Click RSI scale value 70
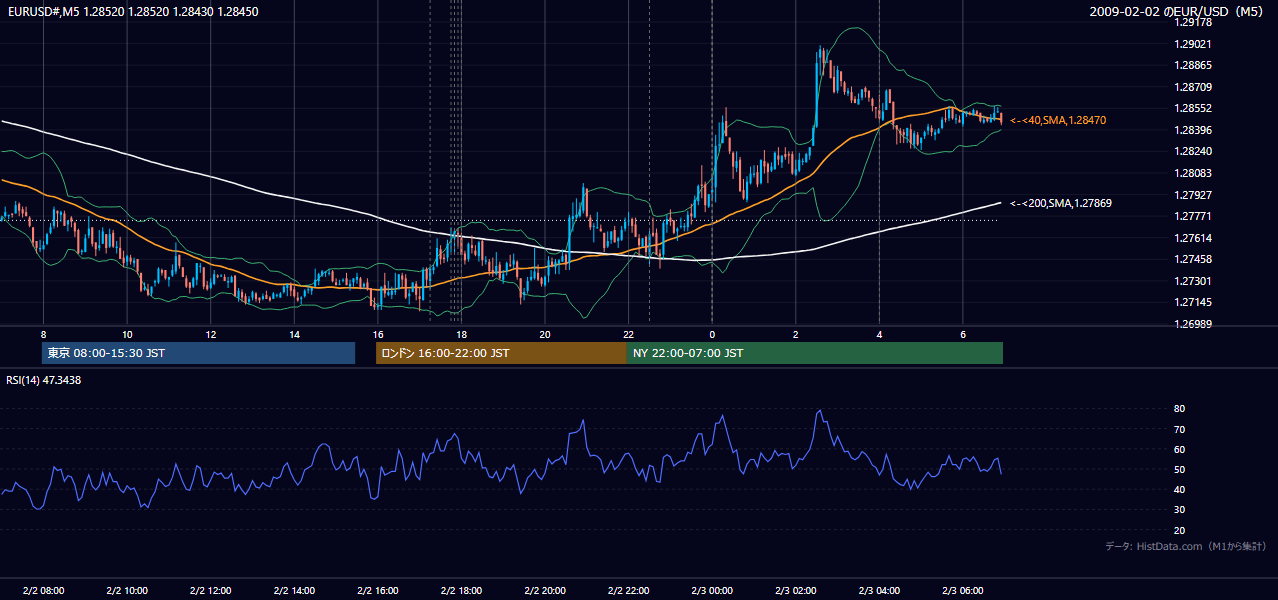The width and height of the screenshot is (1278, 600). 1180,429
